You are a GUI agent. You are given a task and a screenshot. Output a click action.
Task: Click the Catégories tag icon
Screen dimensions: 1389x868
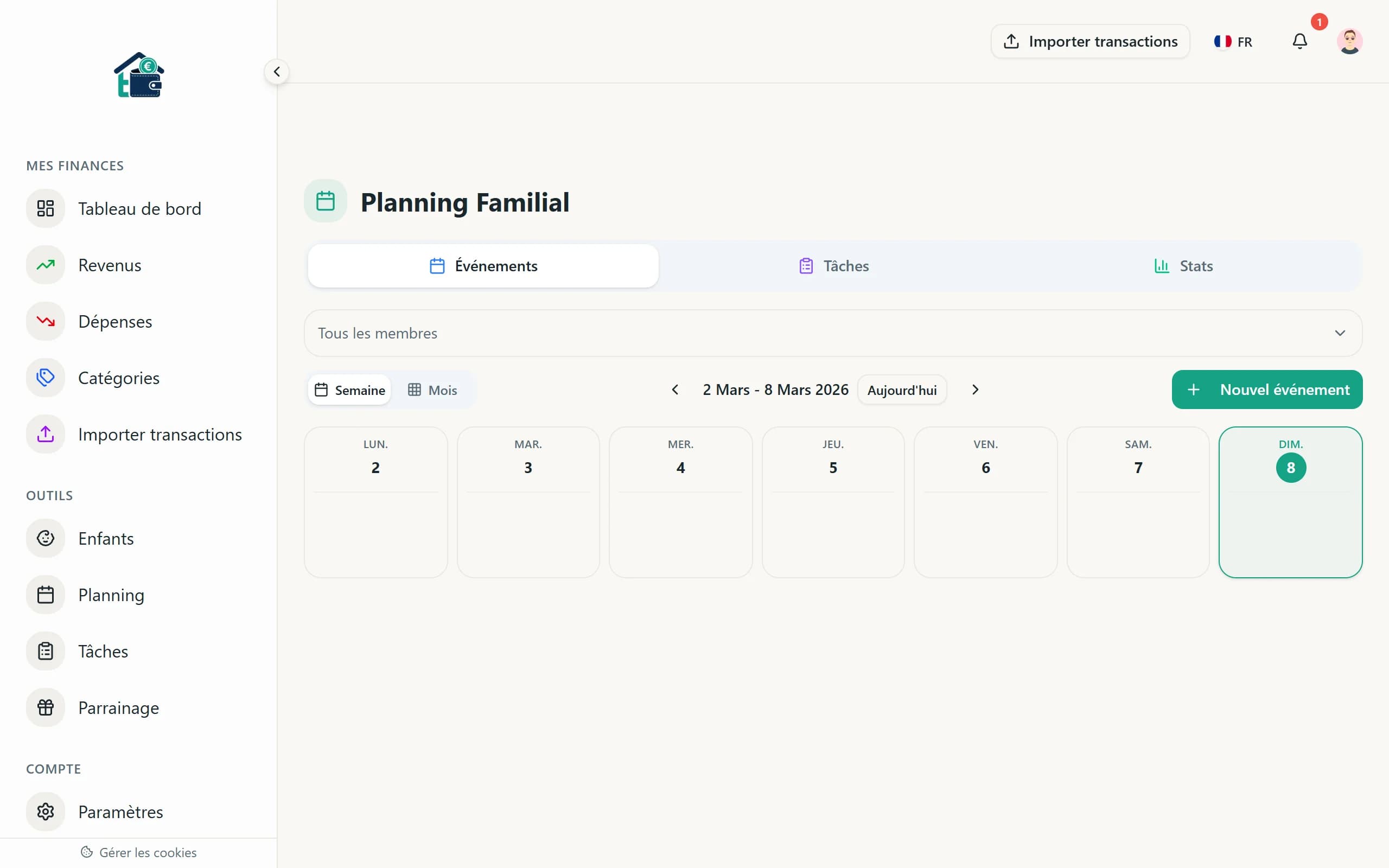point(46,377)
